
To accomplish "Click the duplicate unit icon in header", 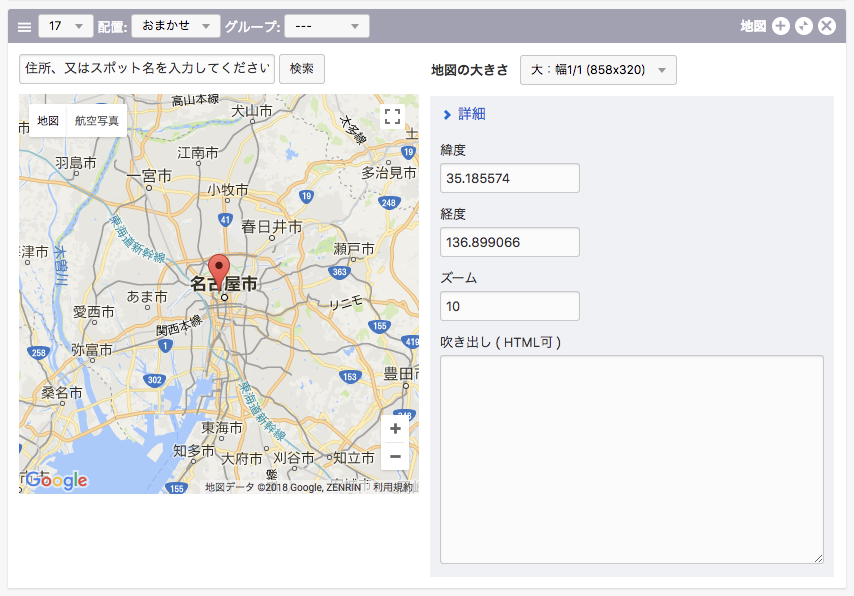I will click(804, 27).
